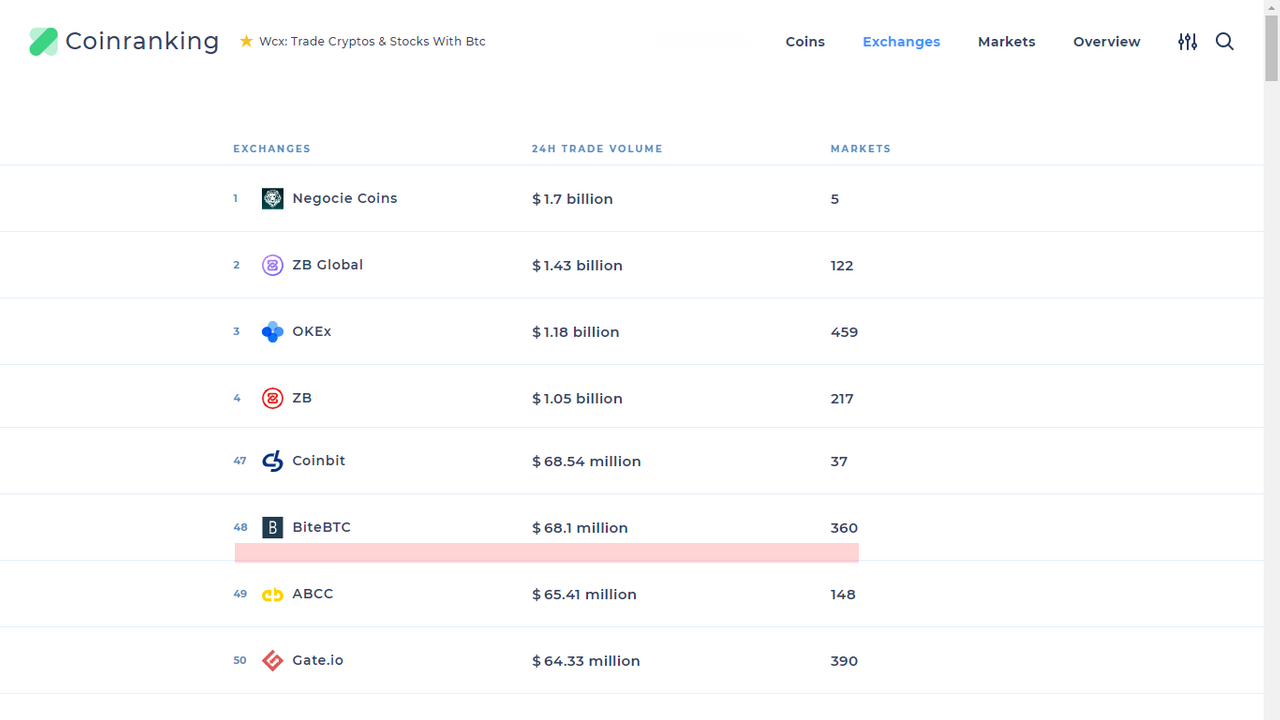
Task: Open the Coinbit exchange page
Action: tap(319, 461)
